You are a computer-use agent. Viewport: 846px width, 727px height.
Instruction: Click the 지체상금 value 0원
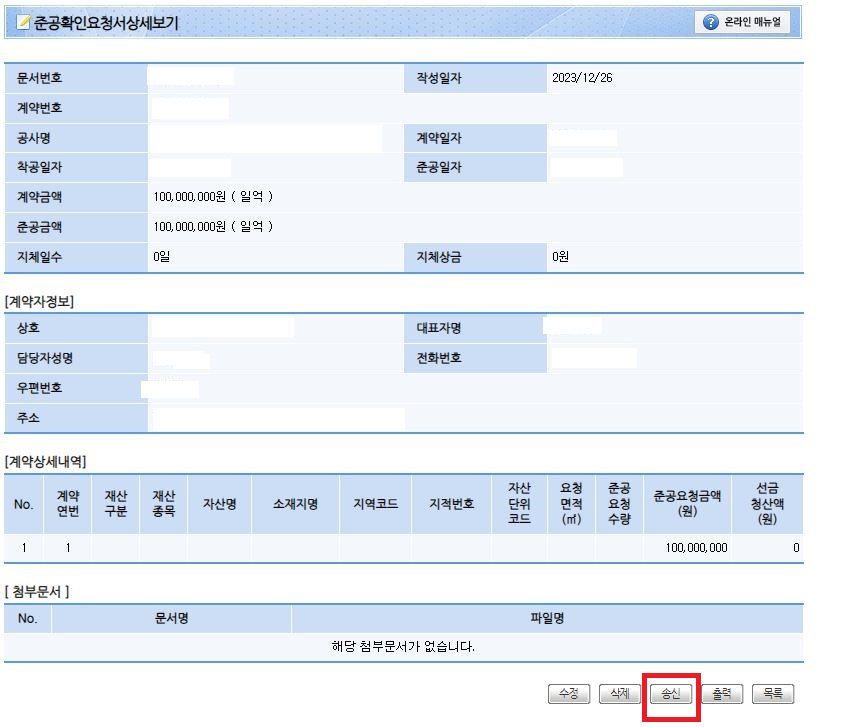point(560,256)
